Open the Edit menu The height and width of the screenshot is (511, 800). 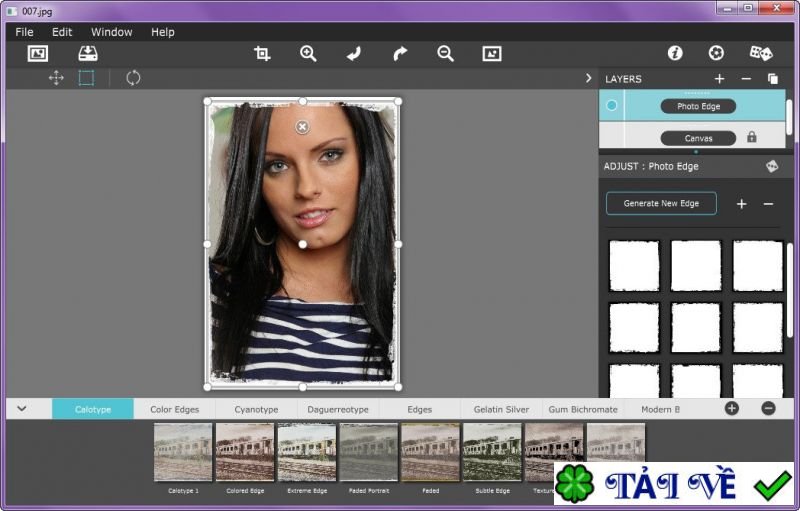click(62, 32)
